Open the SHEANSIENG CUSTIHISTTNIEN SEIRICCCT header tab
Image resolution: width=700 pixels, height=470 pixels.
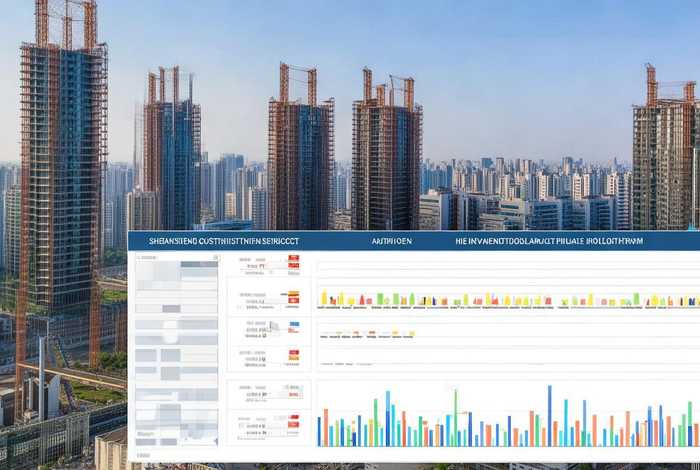tap(223, 241)
